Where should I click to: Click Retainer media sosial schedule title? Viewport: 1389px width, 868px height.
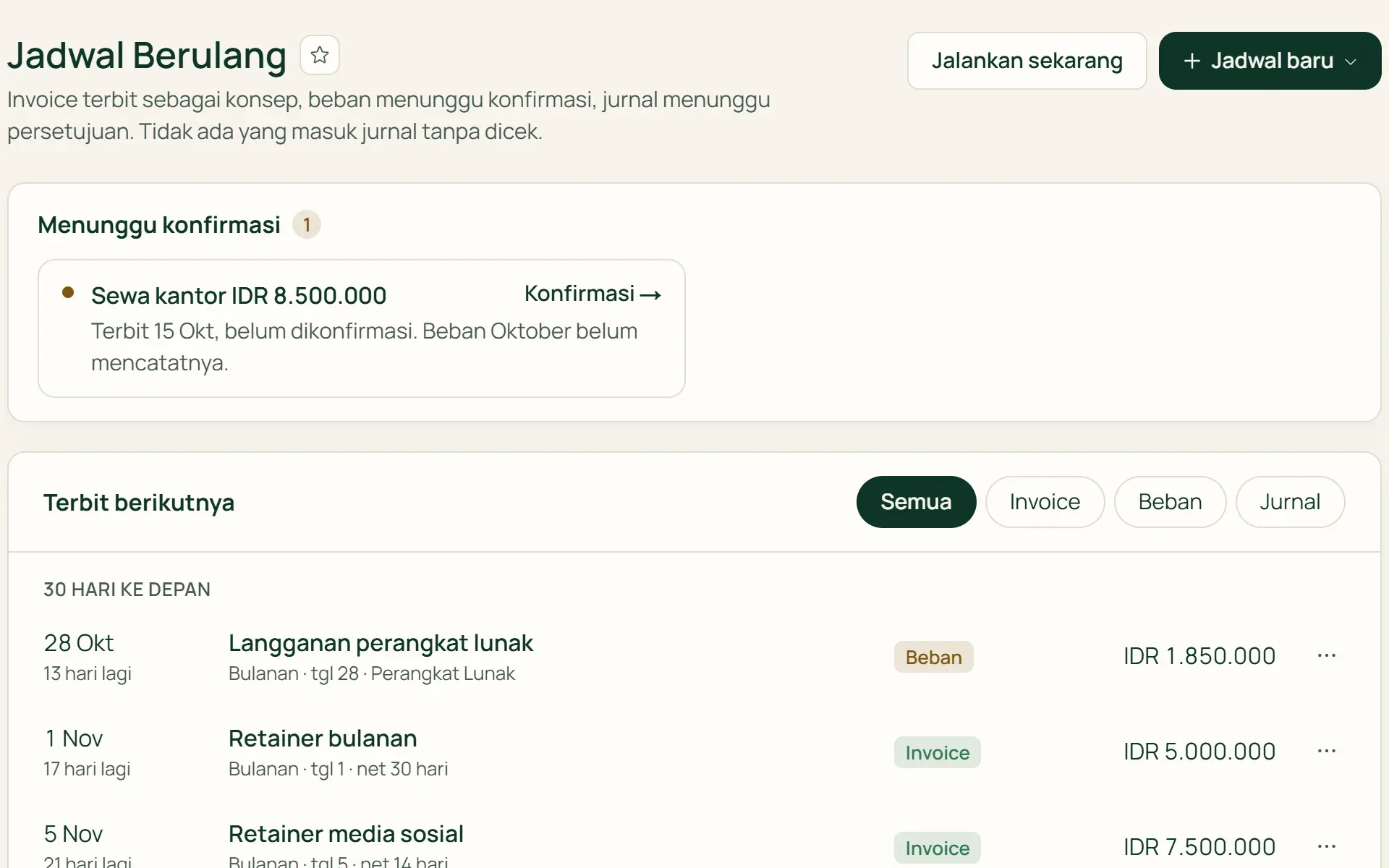346,834
